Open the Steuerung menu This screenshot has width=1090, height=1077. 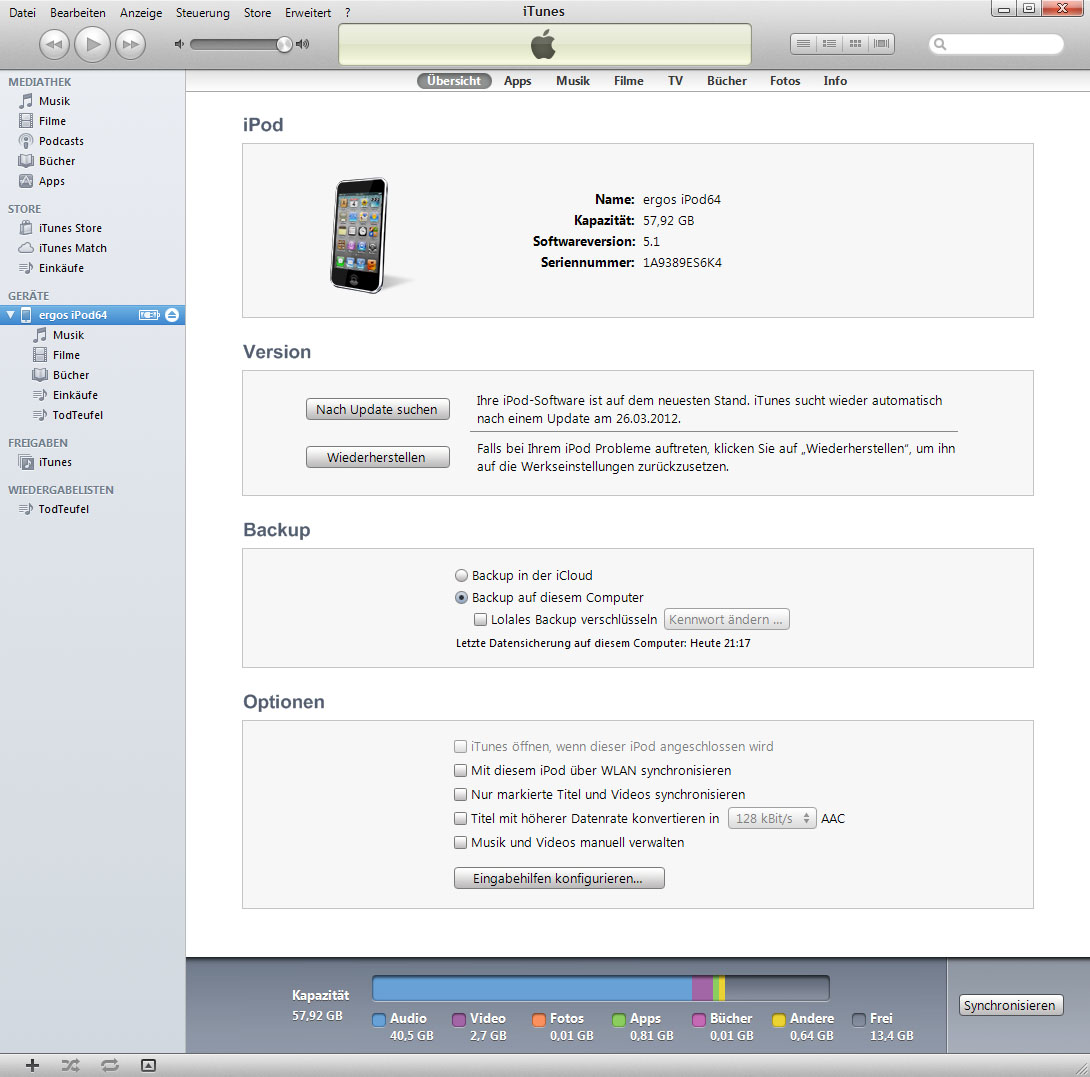(202, 13)
